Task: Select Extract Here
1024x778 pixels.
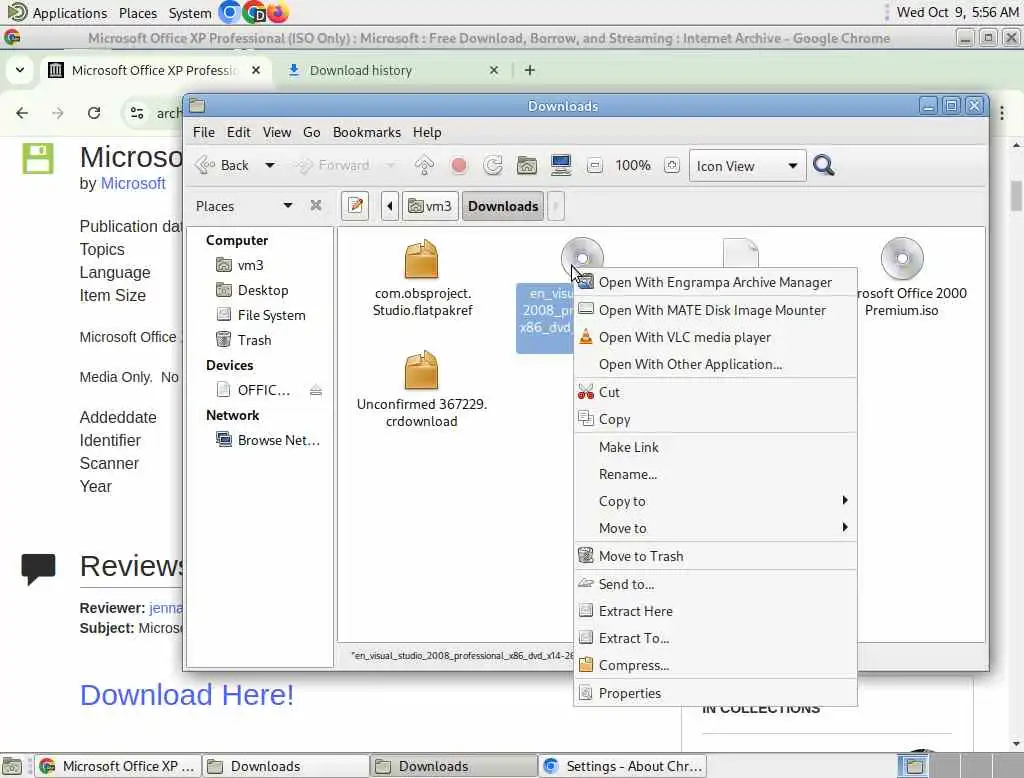Action: (716, 611)
